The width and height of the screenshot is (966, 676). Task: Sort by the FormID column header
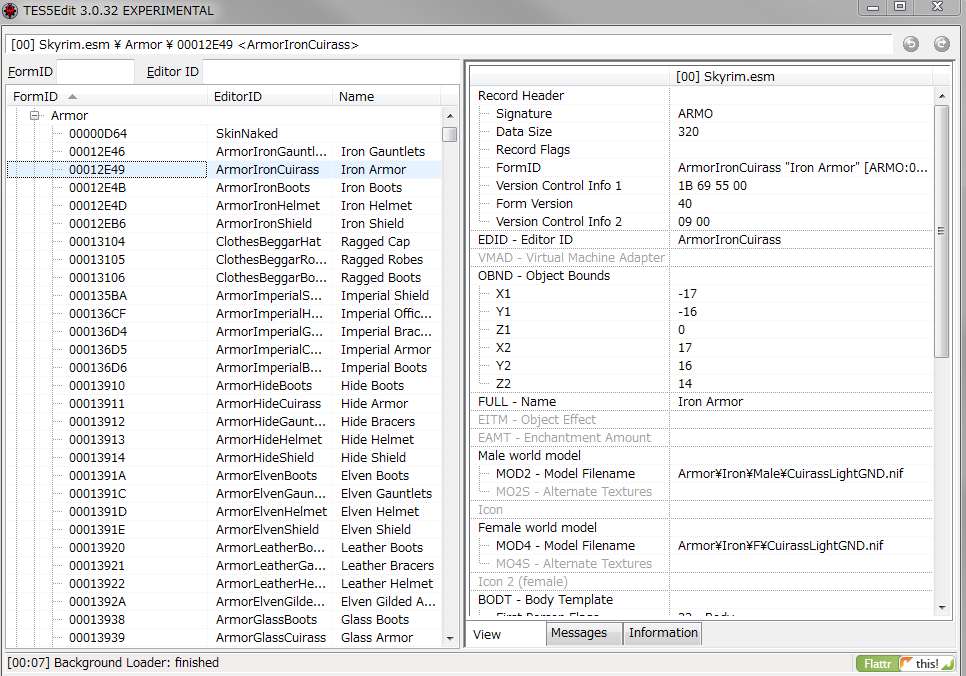108,96
